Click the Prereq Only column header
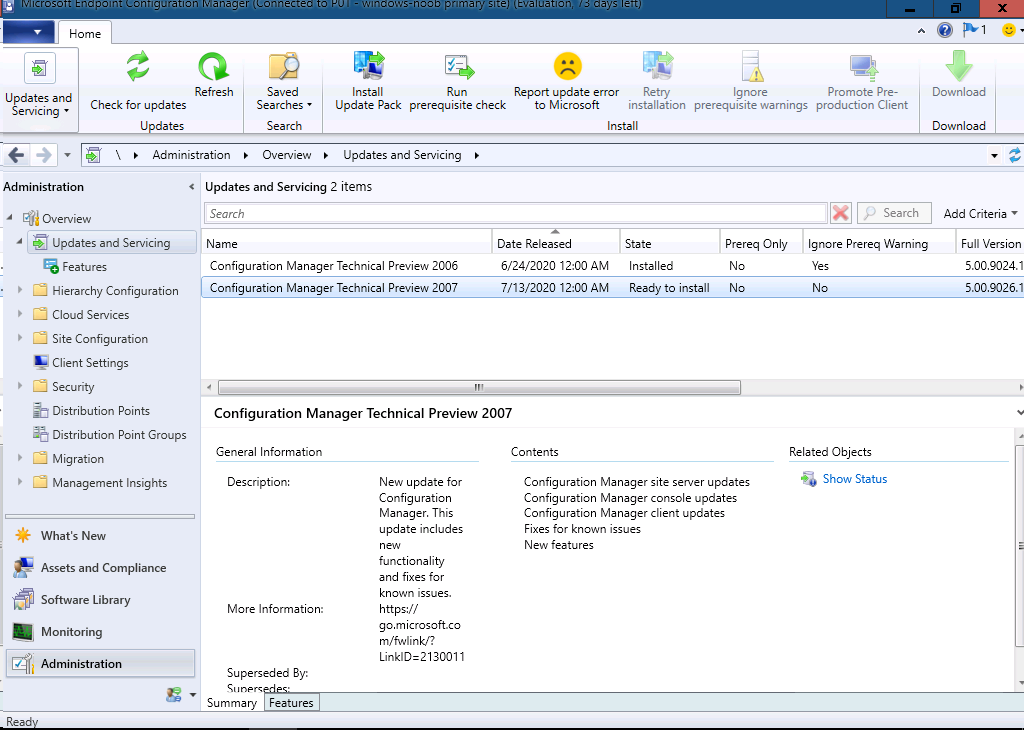Viewport: 1024px width, 730px height. point(761,243)
